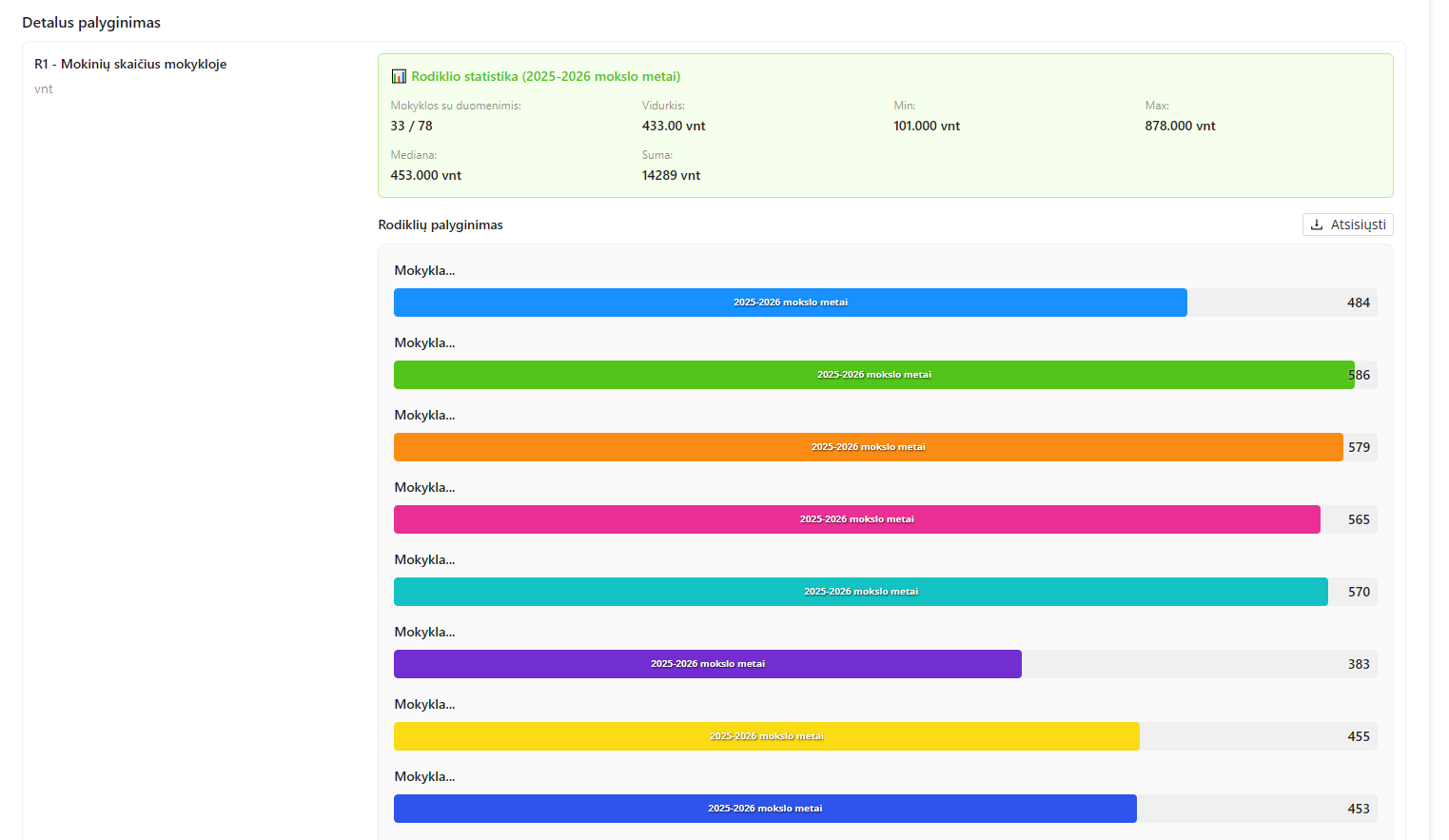Select the green bar valued 586
The width and height of the screenshot is (1449, 840).
tap(873, 375)
